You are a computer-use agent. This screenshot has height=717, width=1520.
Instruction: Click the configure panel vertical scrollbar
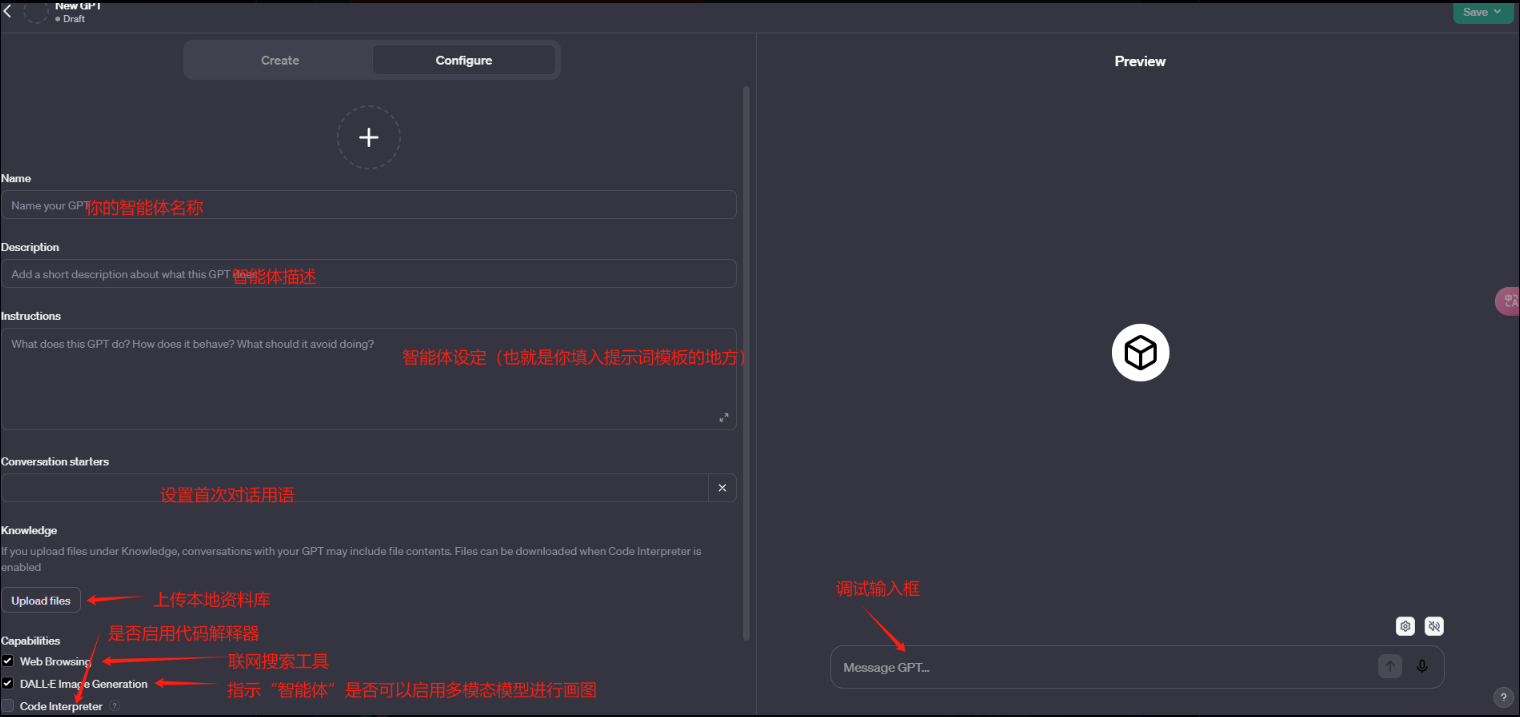pyautogui.click(x=746, y=362)
